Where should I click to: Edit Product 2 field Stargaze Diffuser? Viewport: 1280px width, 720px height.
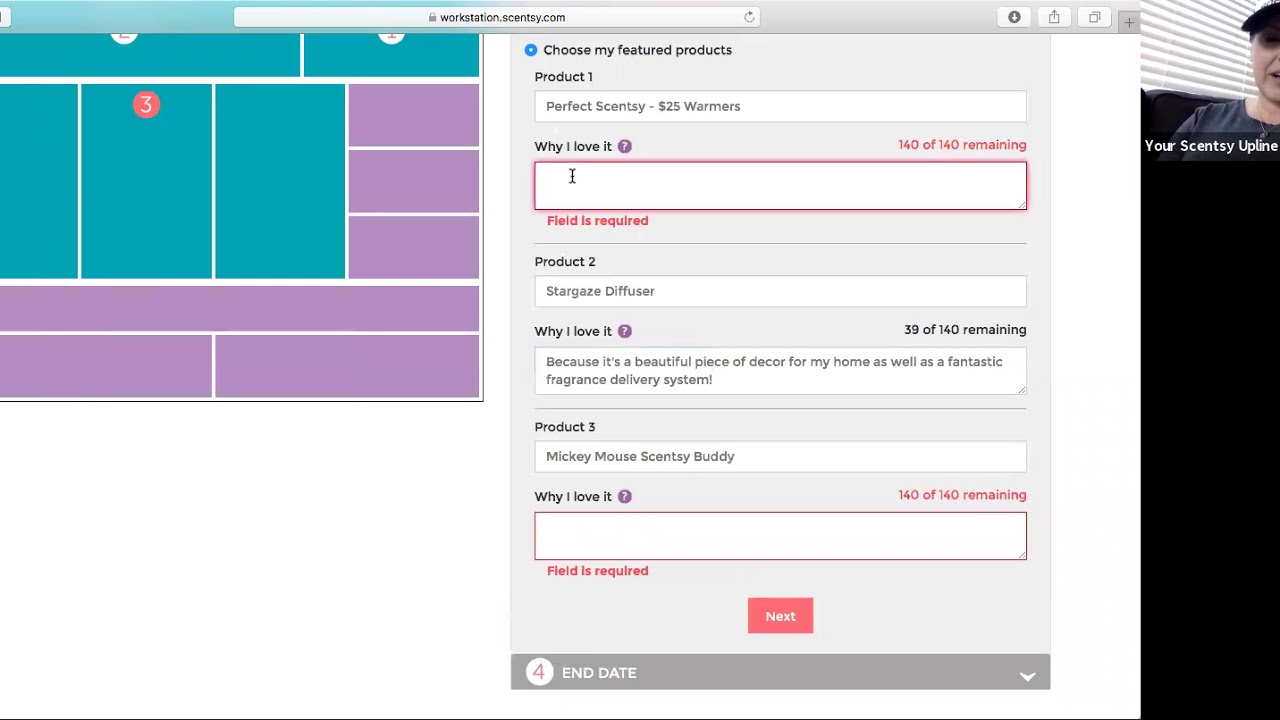tap(780, 291)
